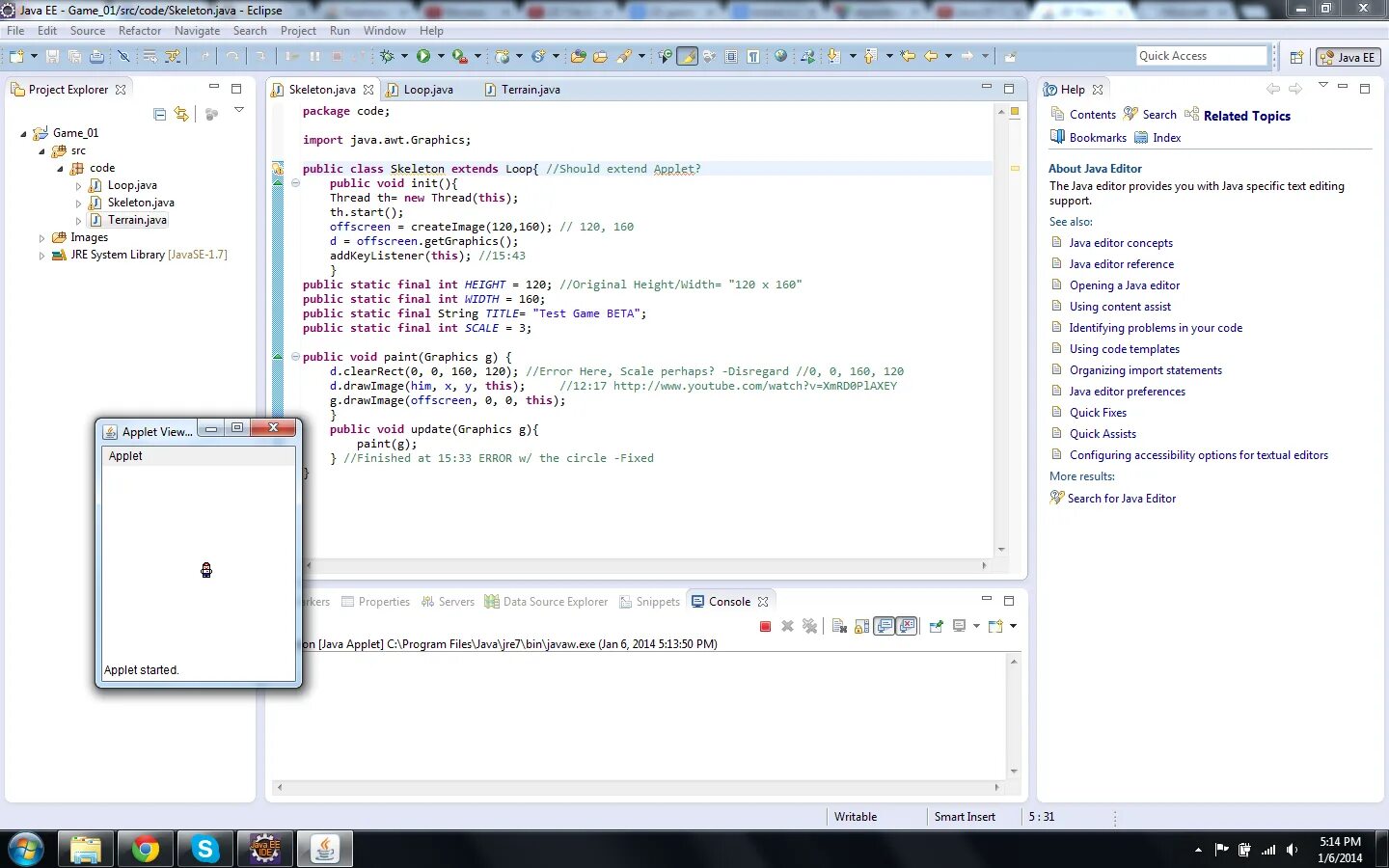Screen dimensions: 1389x868
Task: Click Collapse All in Project Explorer
Action: [x=160, y=115]
